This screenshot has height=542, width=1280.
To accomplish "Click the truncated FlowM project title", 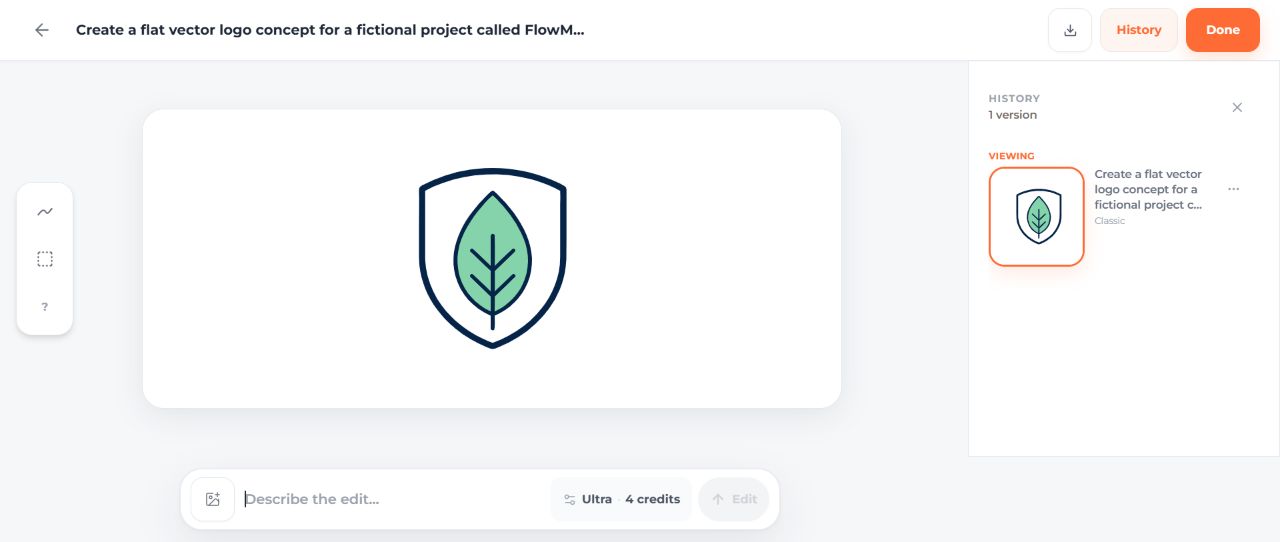I will [x=330, y=30].
